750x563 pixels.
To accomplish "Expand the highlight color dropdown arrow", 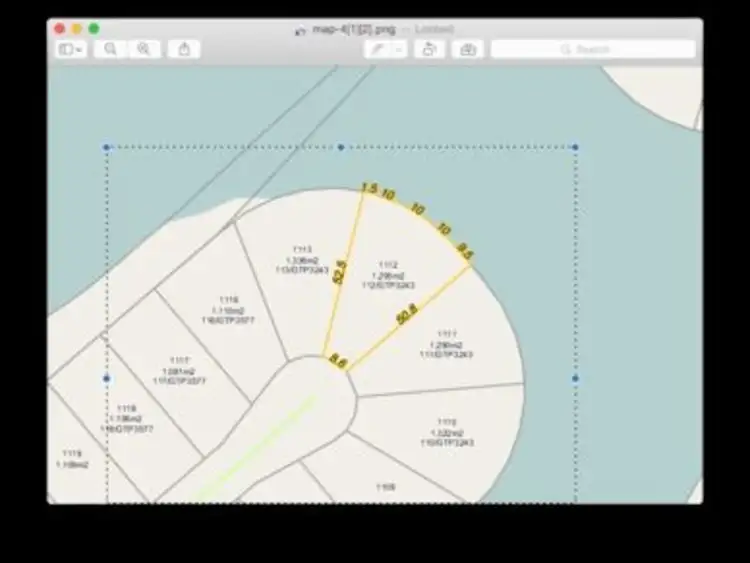I will pos(399,49).
